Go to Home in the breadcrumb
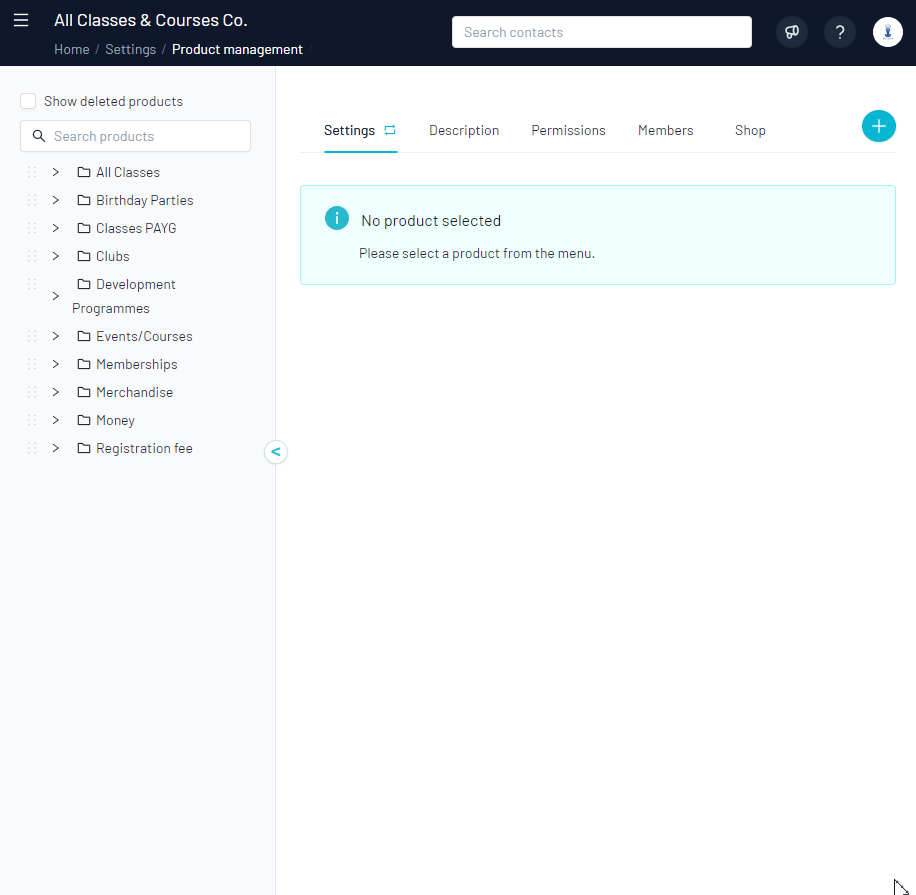 [x=71, y=49]
